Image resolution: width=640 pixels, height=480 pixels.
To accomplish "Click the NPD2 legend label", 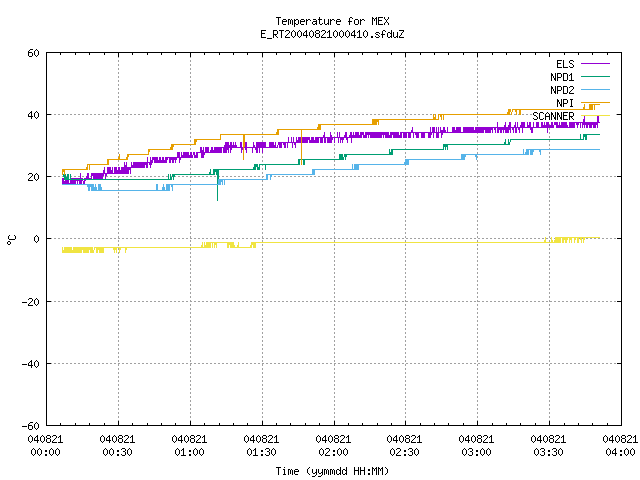I will coord(562,90).
